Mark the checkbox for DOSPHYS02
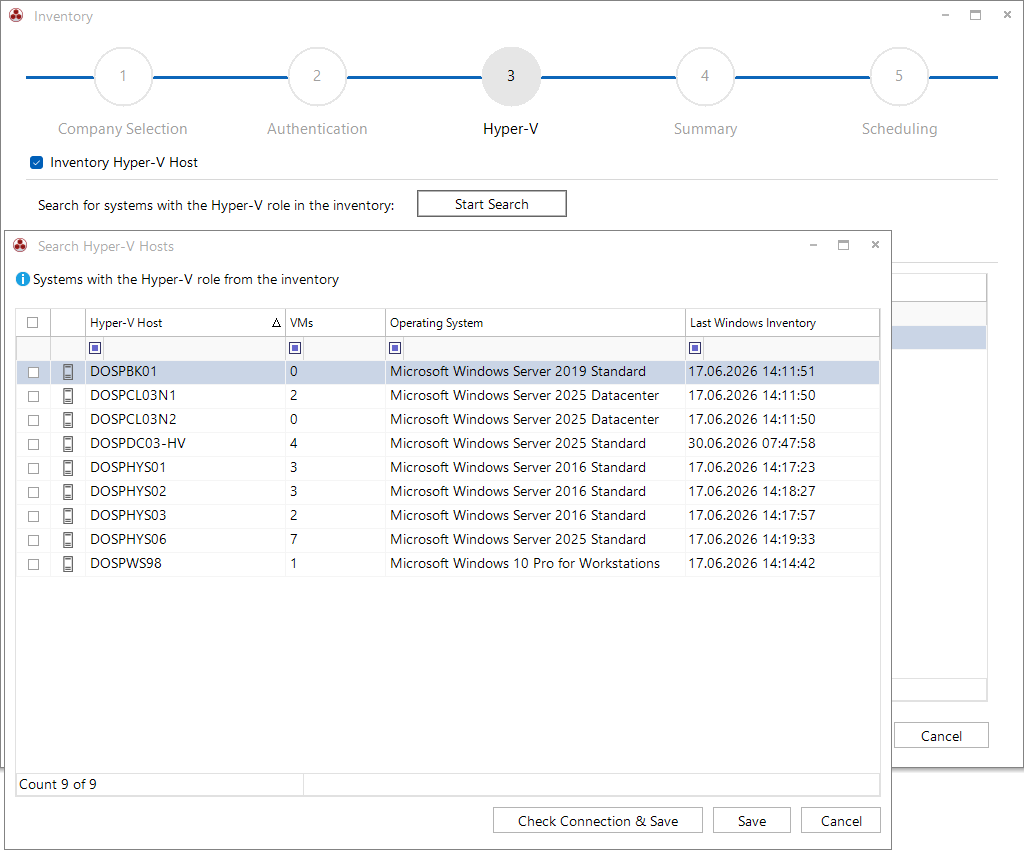Screen dimensions: 1024x852 tap(33, 492)
